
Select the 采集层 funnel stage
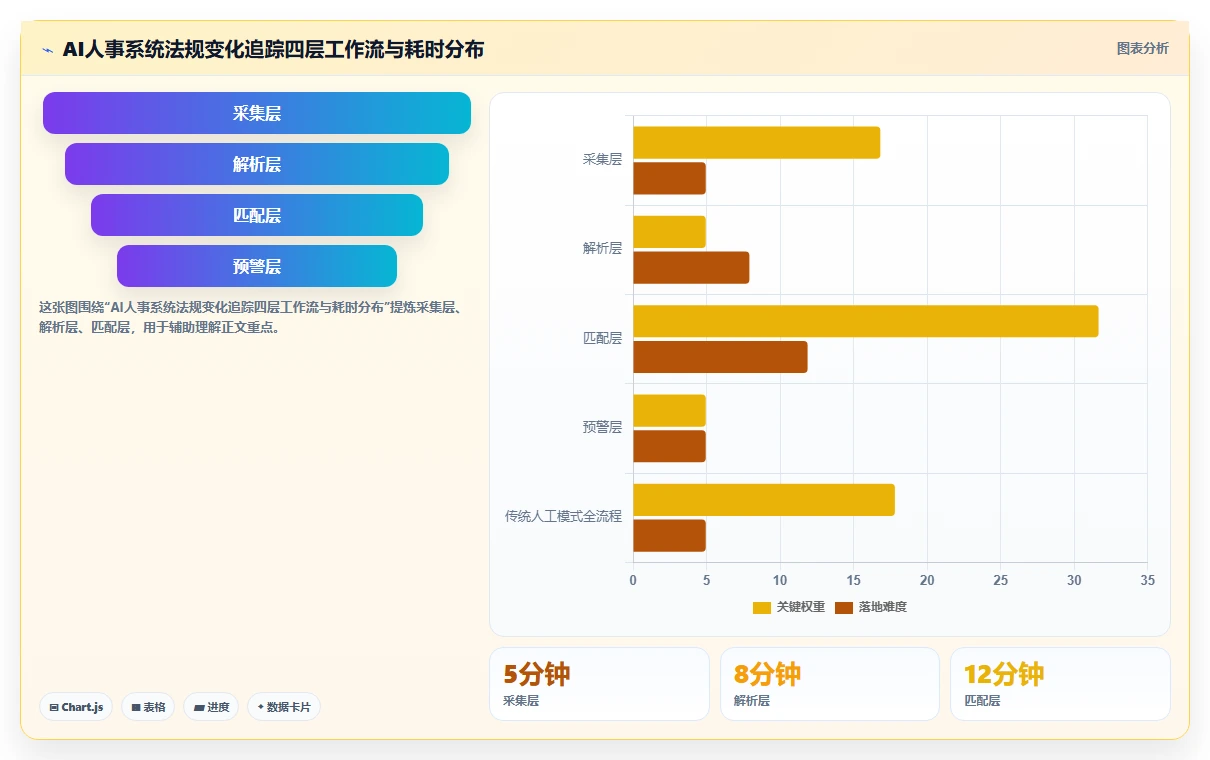pos(257,113)
